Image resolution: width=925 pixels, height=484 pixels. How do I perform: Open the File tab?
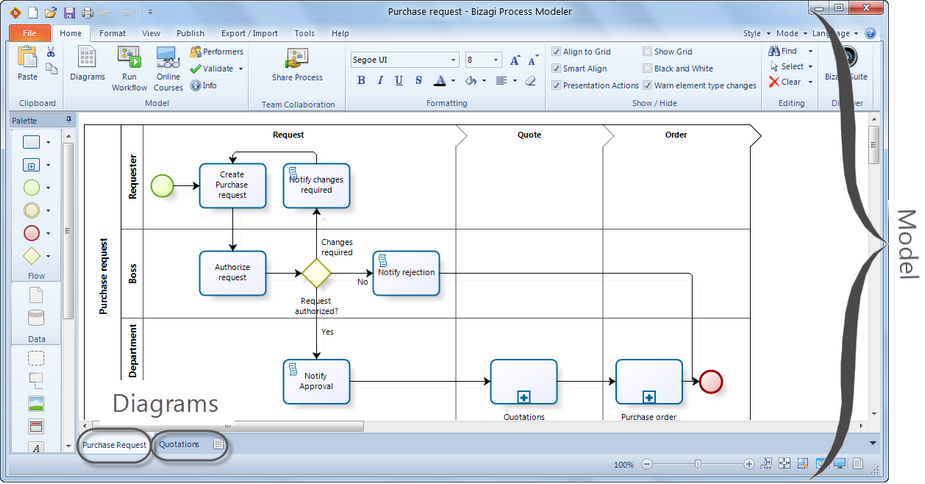[29, 34]
